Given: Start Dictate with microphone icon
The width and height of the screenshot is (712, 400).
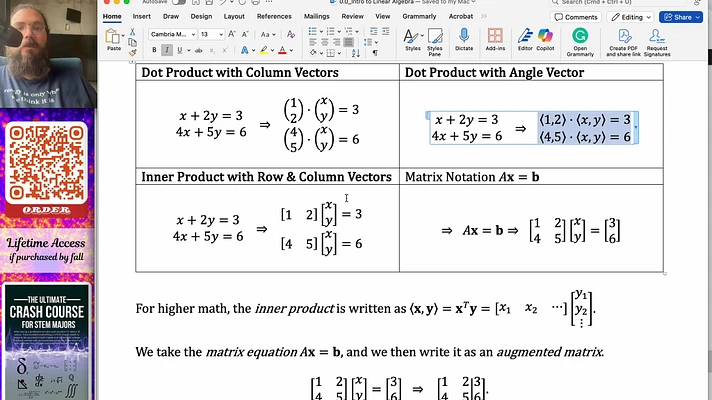Looking at the screenshot, I should (x=464, y=40).
